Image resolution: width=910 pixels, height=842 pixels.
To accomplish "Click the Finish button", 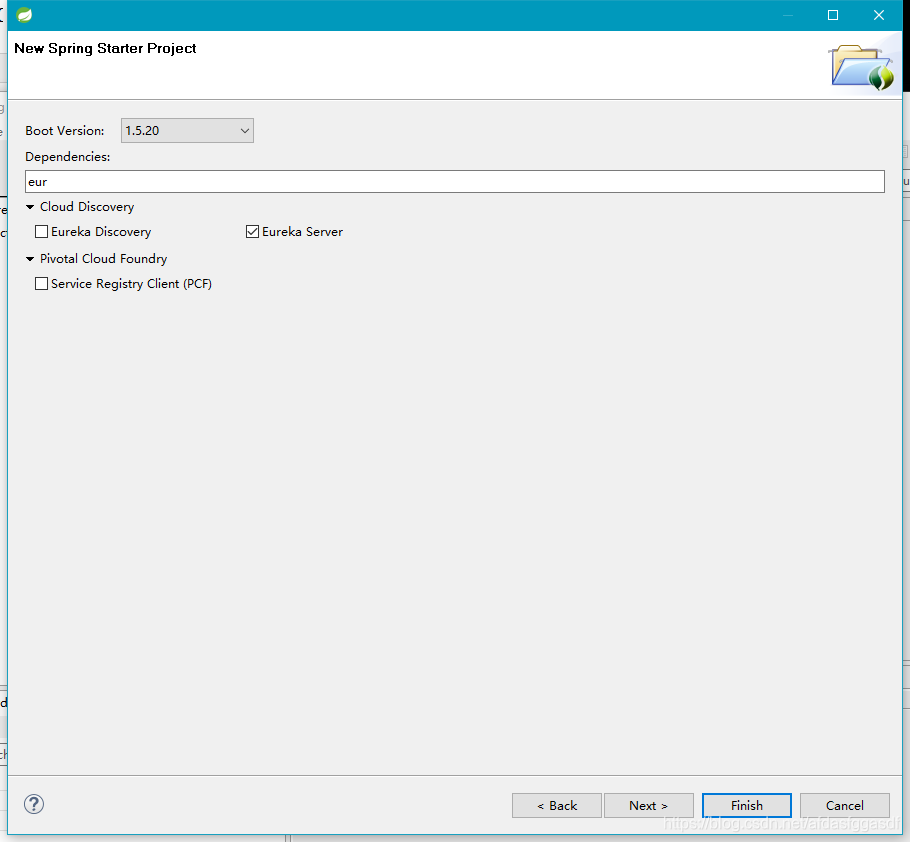I will pos(746,805).
